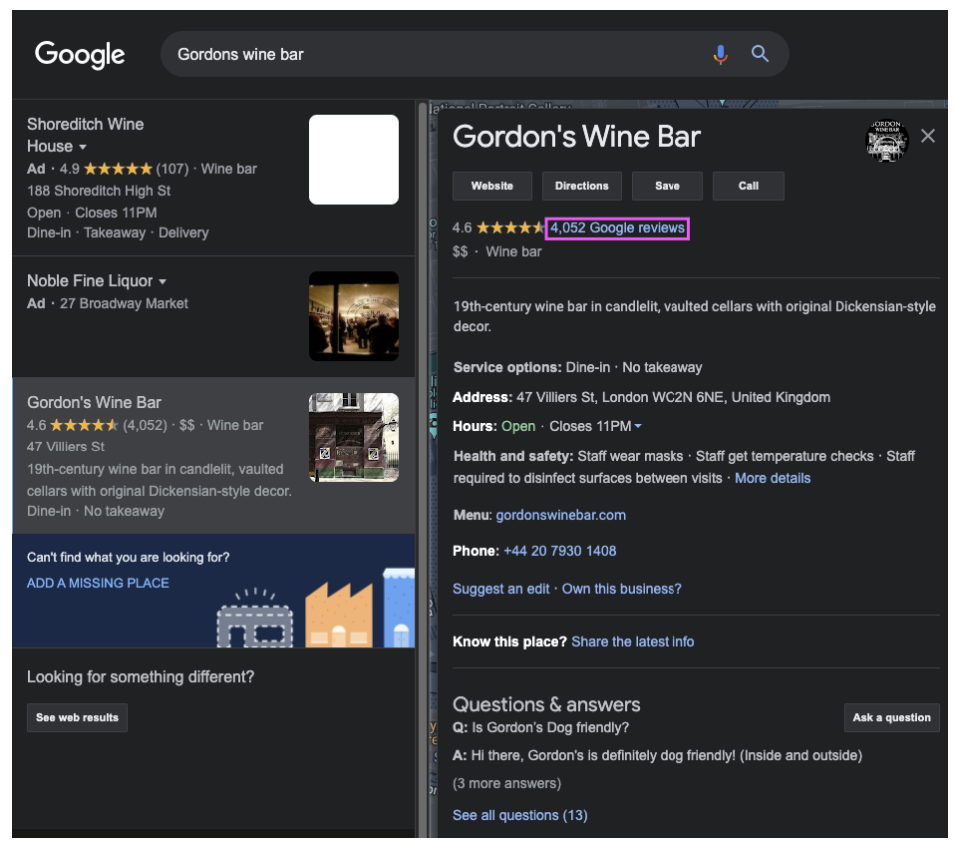
Task: Save Gordon's Wine Bar
Action: 667,186
